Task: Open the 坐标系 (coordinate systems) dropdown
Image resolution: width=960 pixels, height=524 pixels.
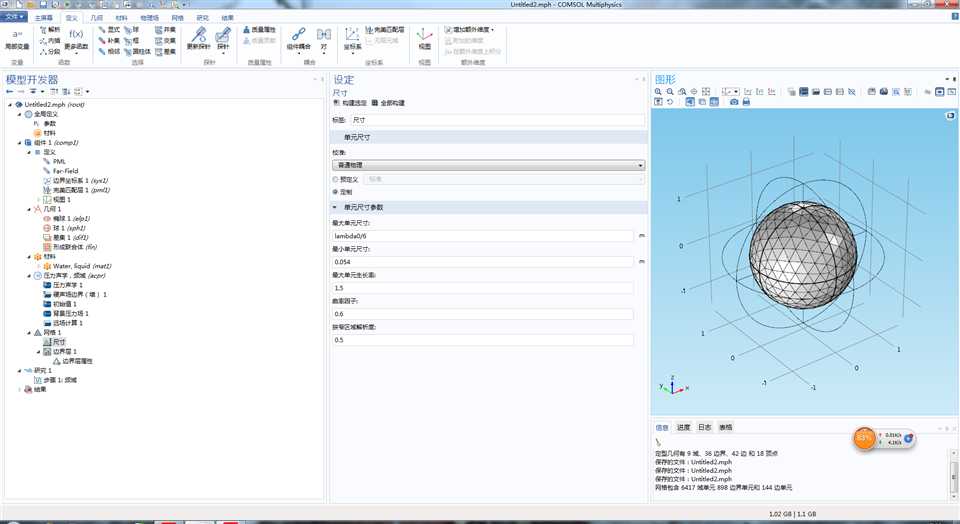Action: [353, 39]
